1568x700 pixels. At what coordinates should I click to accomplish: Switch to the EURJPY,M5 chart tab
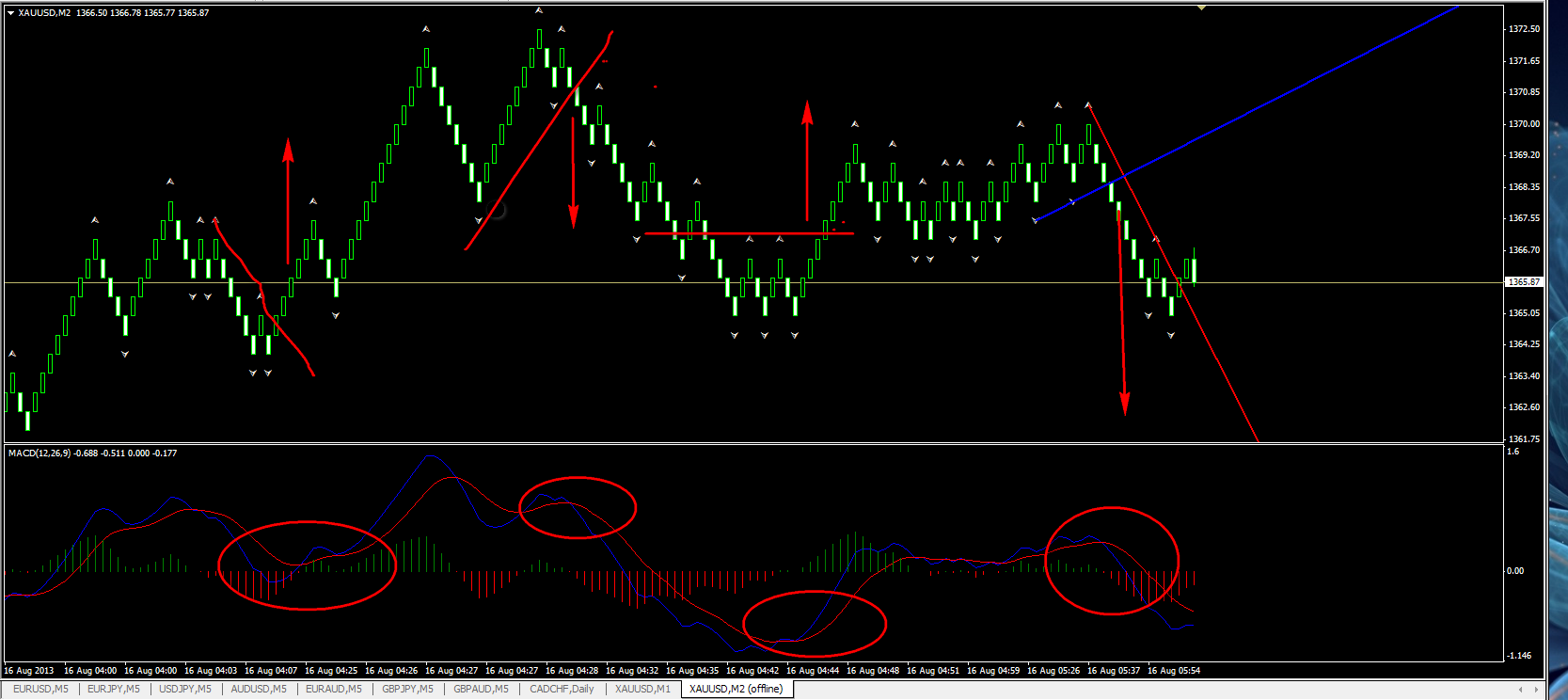point(114,690)
